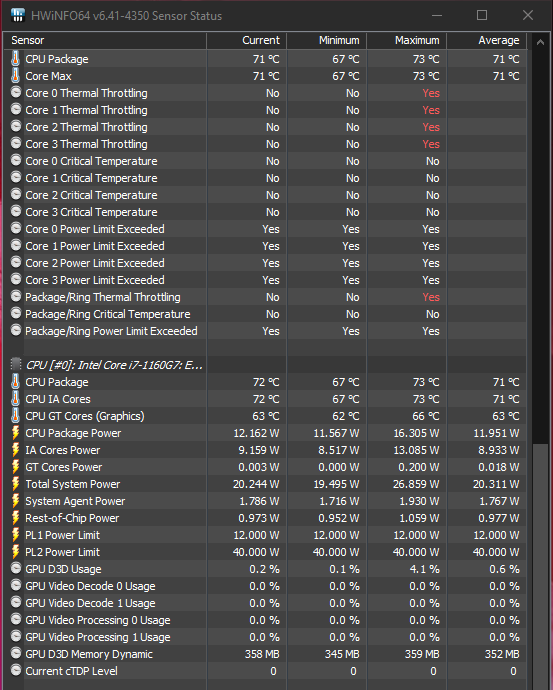
Task: Select the Core 1 Critical Temperature row label
Action: click(x=91, y=178)
